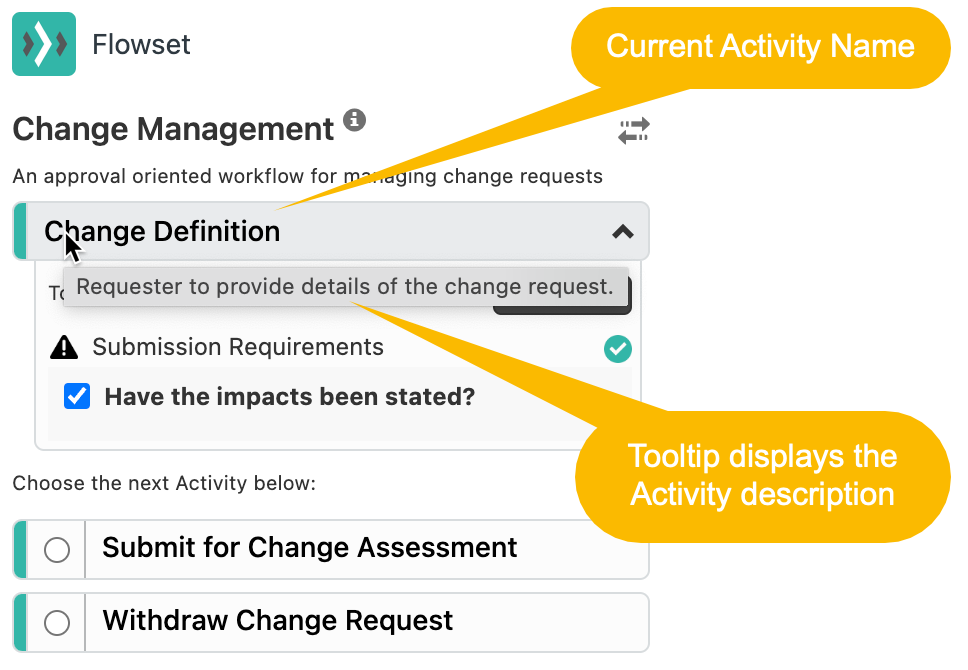Select the Withdraw Change Request radio button
The height and width of the screenshot is (670, 968).
click(x=57, y=622)
